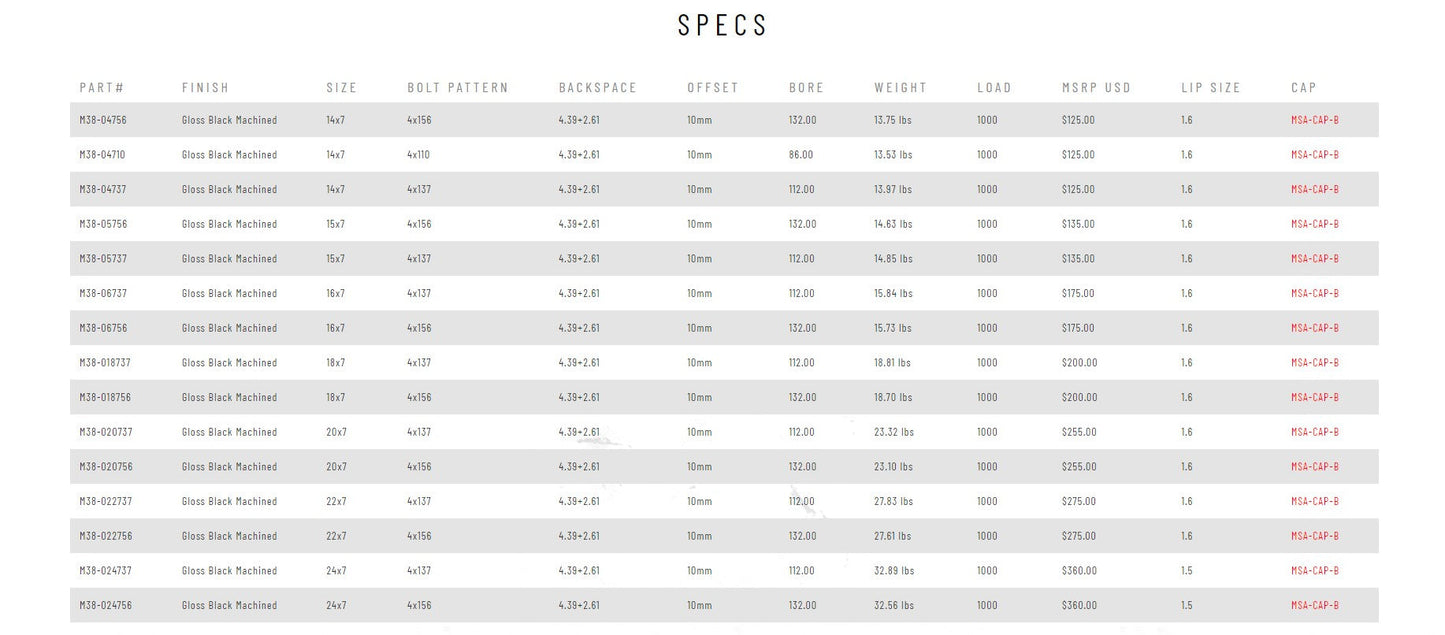Image resolution: width=1445 pixels, height=635 pixels.
Task: Click the MSA-CAP-B link for M38-024756
Action: point(1314,605)
